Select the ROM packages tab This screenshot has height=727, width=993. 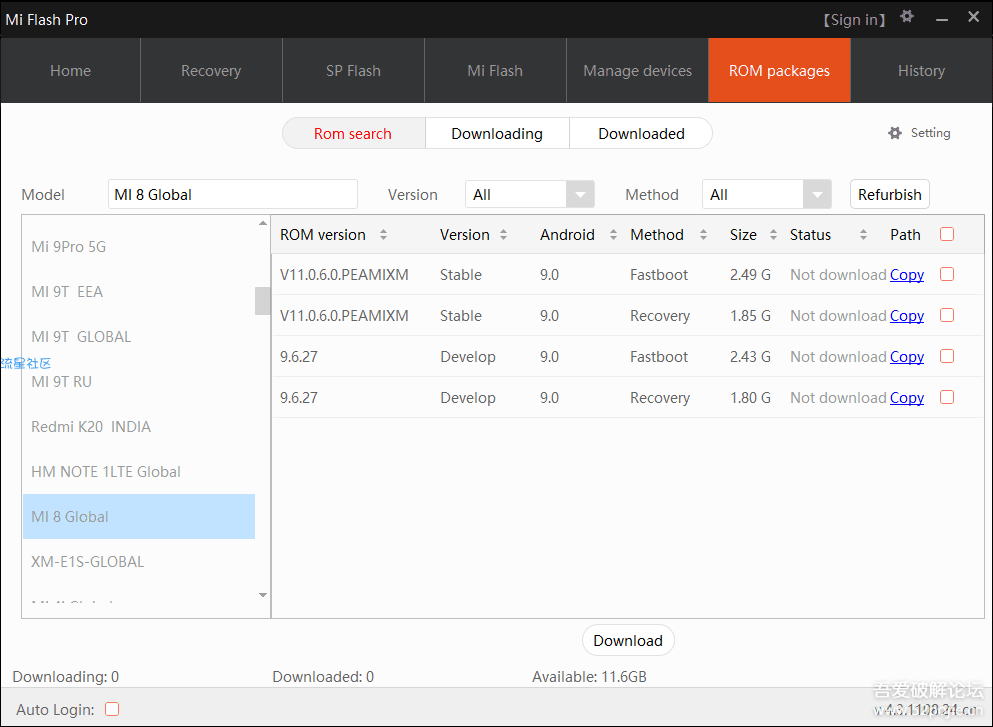click(779, 70)
